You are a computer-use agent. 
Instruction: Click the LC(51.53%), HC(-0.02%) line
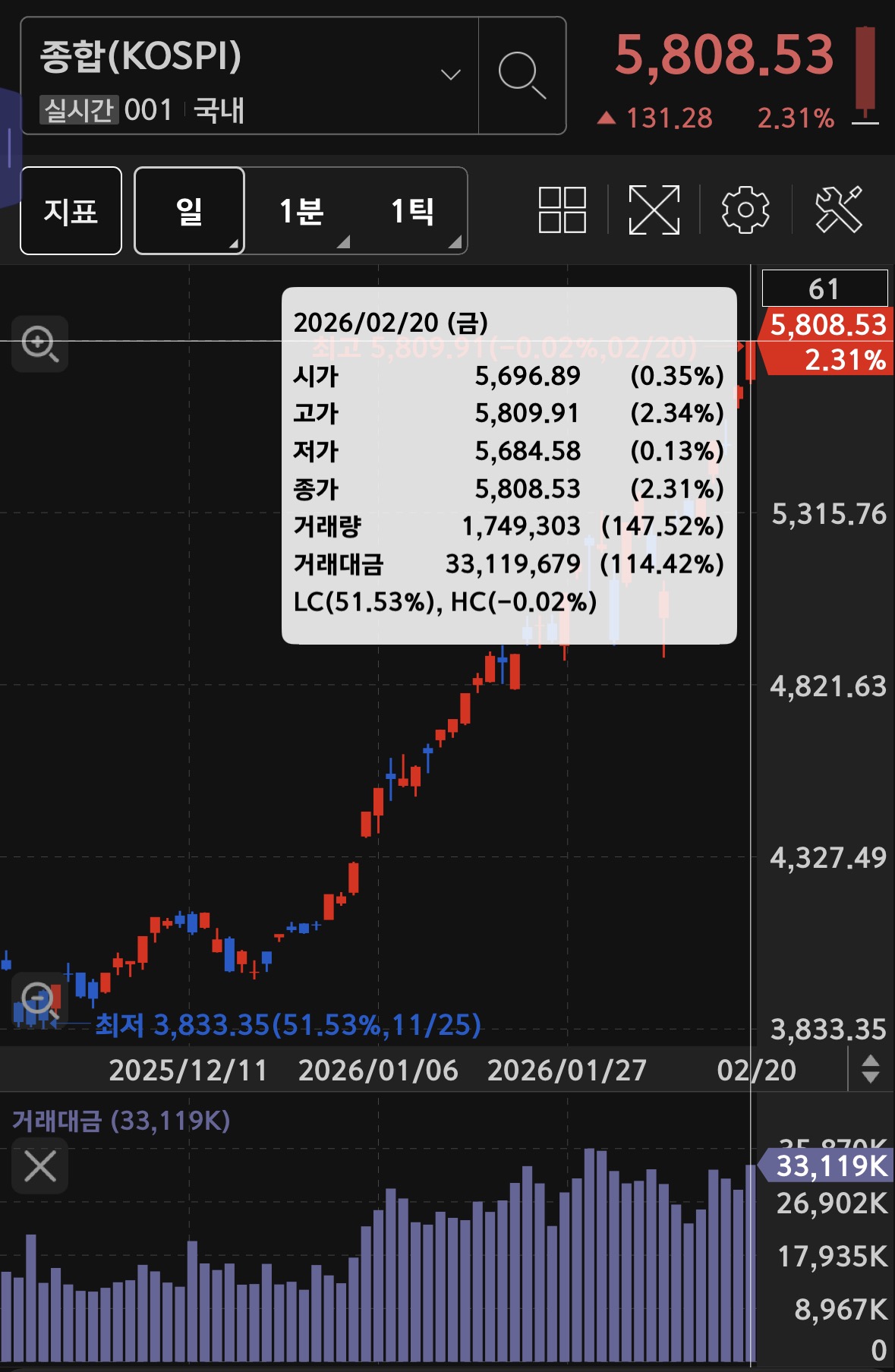tap(445, 602)
